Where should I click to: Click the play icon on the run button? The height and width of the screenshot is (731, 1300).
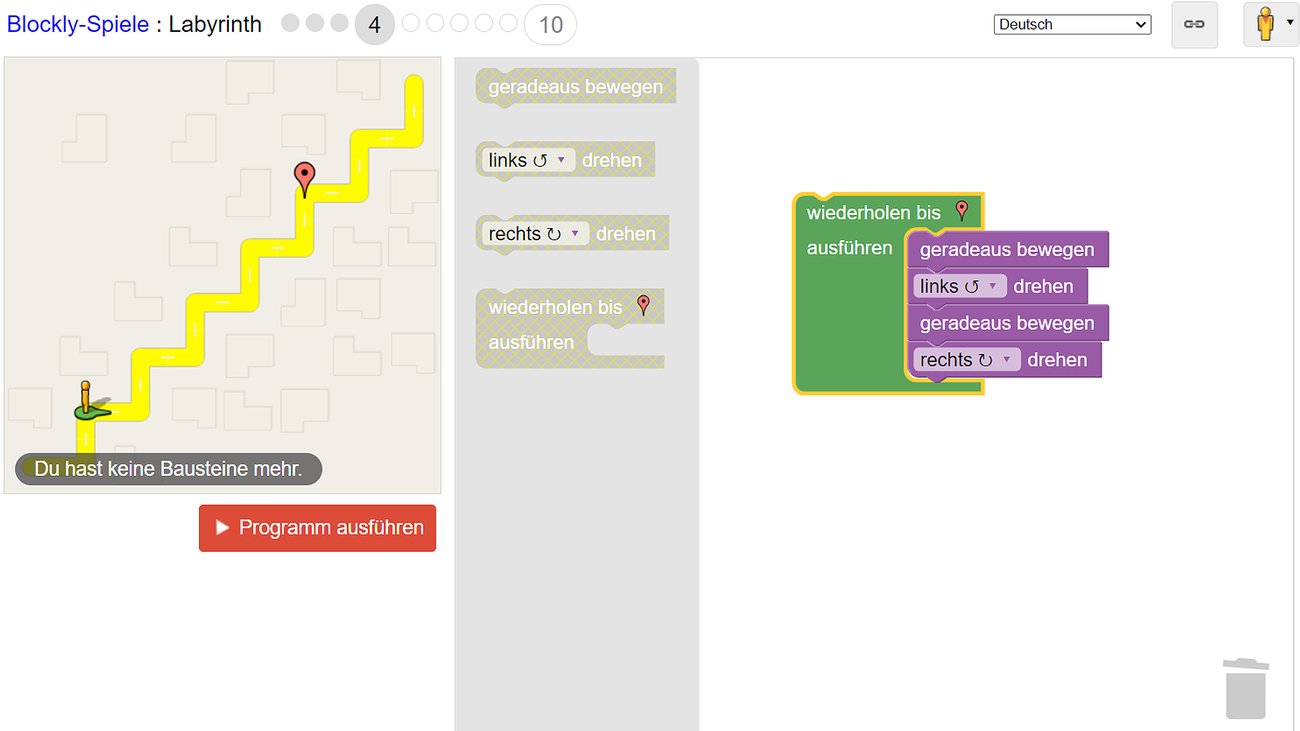coord(222,527)
